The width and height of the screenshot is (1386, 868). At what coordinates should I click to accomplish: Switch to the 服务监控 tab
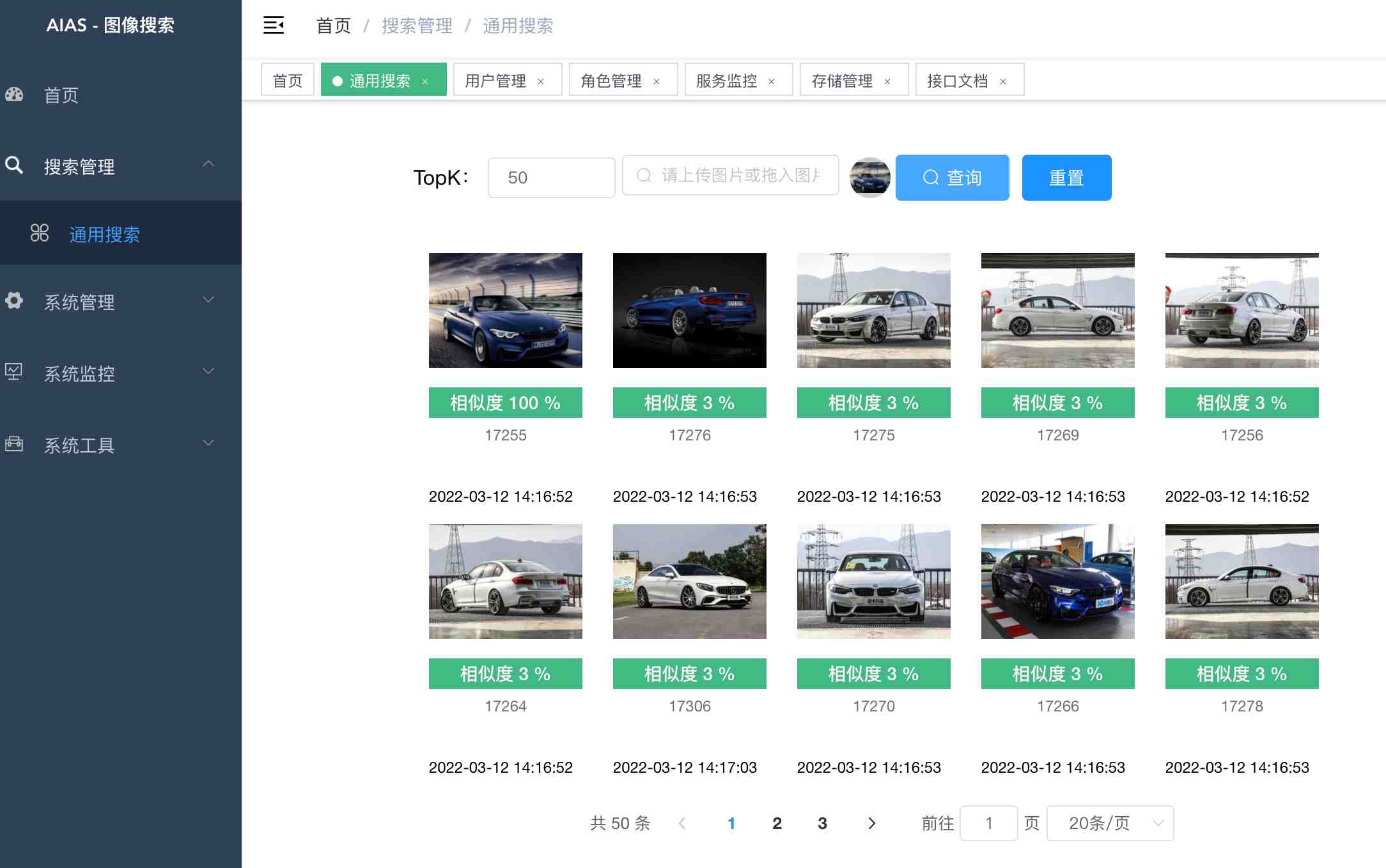[x=726, y=81]
